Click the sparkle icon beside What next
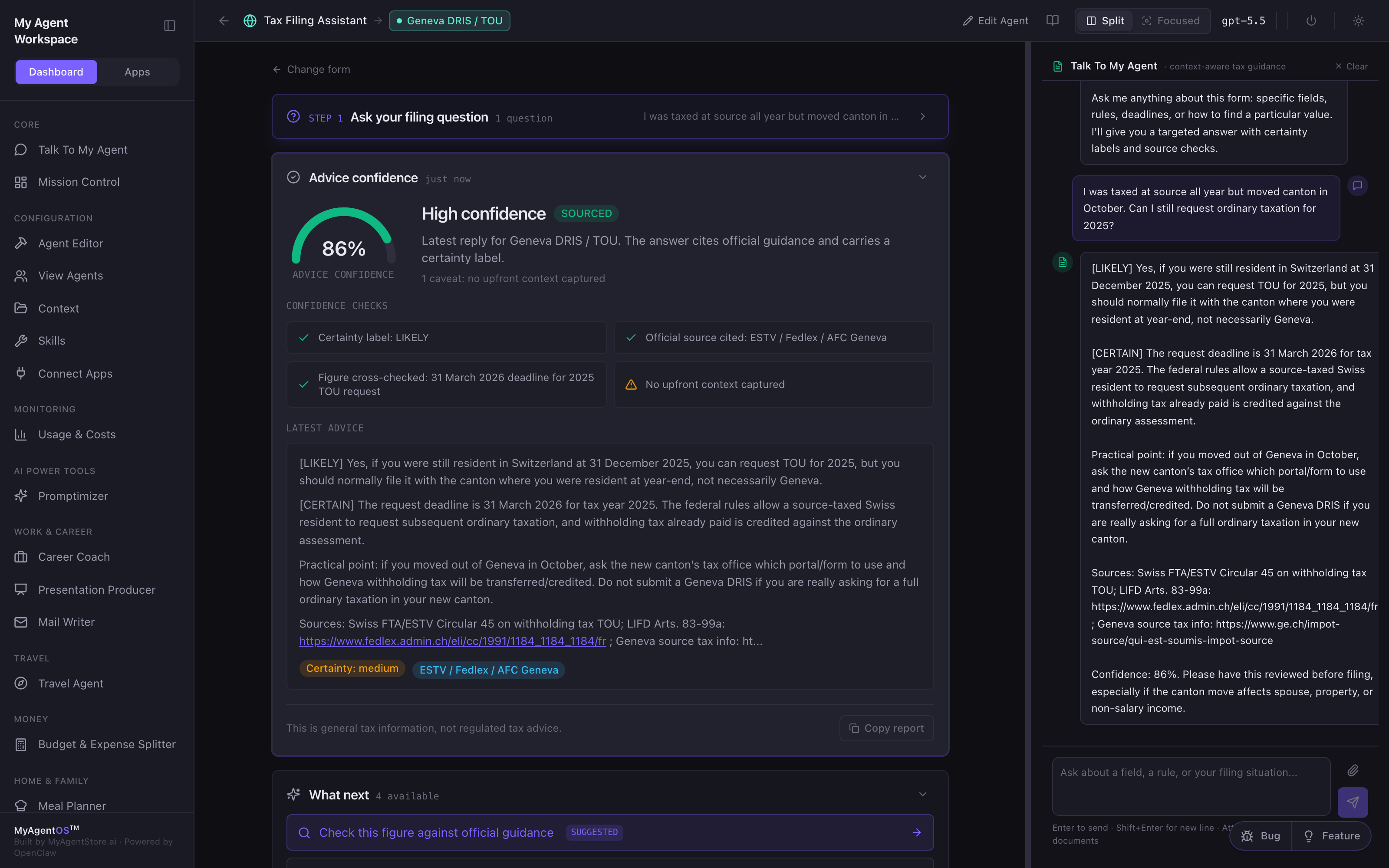The height and width of the screenshot is (868, 1389). coord(293,795)
